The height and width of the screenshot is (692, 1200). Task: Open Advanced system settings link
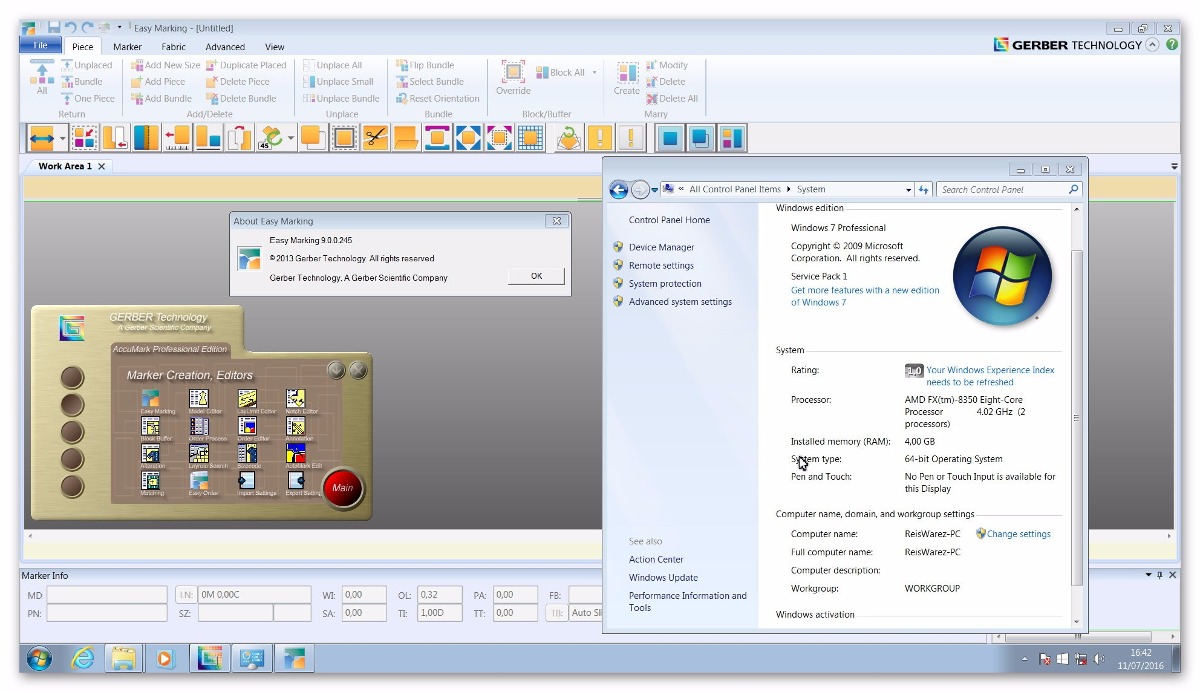(x=680, y=301)
